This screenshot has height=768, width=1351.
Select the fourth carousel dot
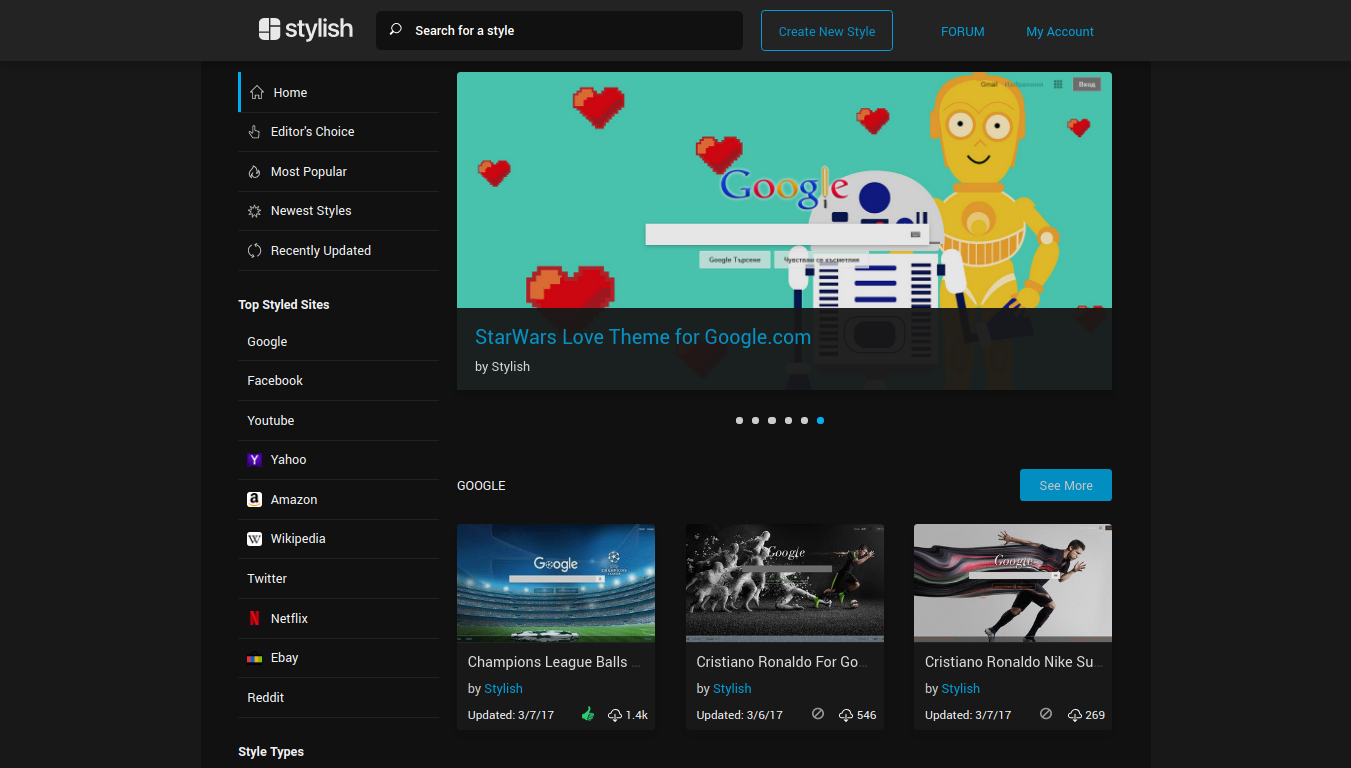coord(788,421)
